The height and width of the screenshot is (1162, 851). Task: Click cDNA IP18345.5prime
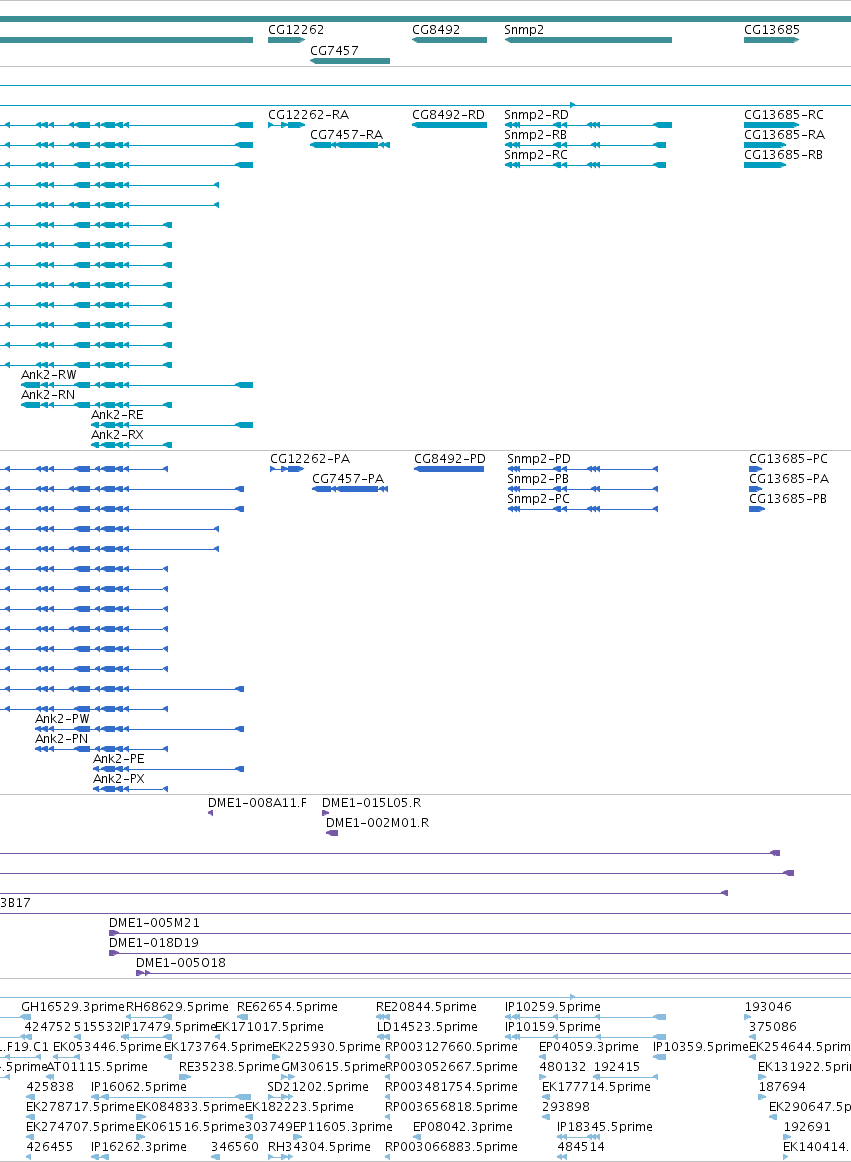605,1126
